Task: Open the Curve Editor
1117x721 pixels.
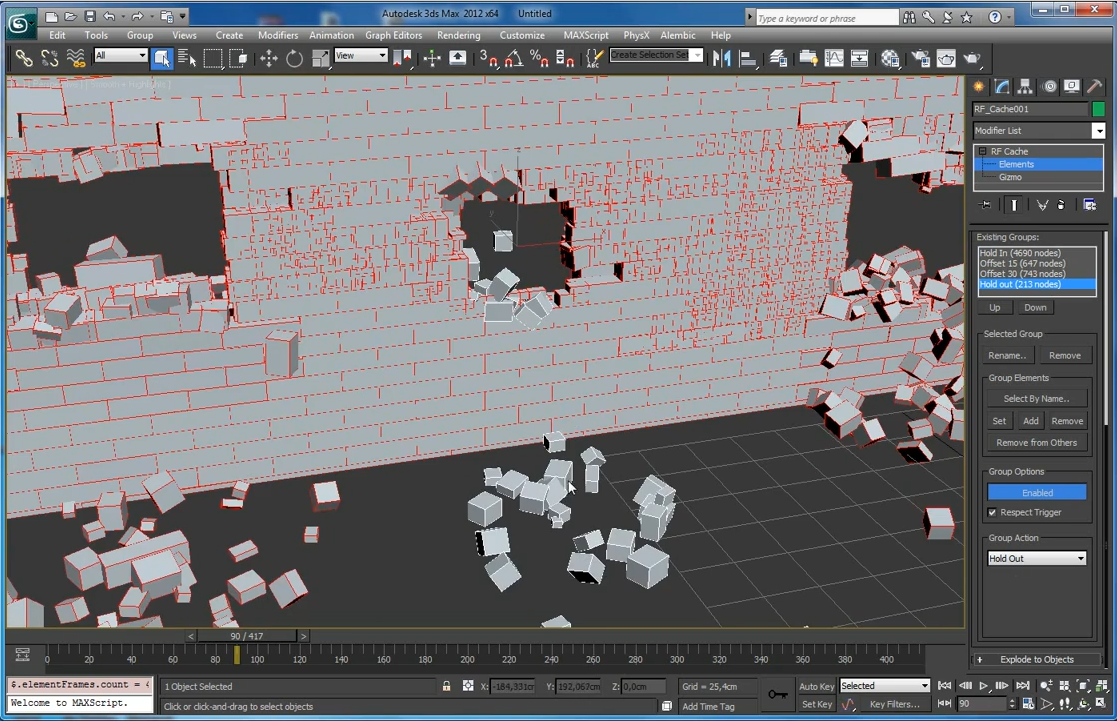Action: coord(833,58)
